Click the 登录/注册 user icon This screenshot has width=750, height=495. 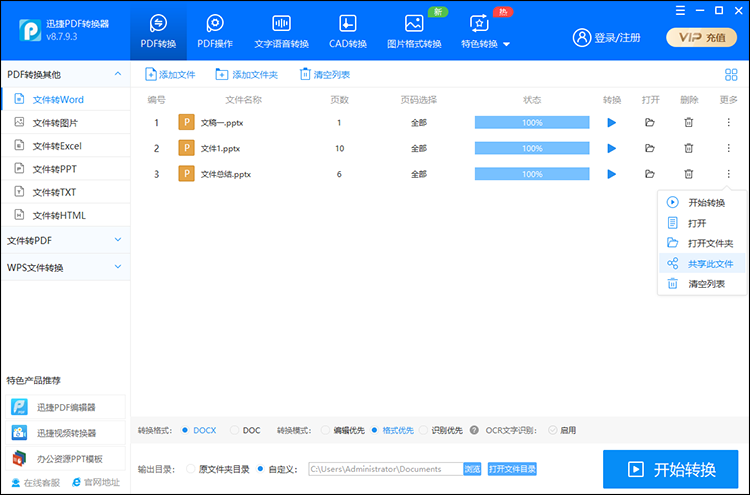tap(582, 37)
